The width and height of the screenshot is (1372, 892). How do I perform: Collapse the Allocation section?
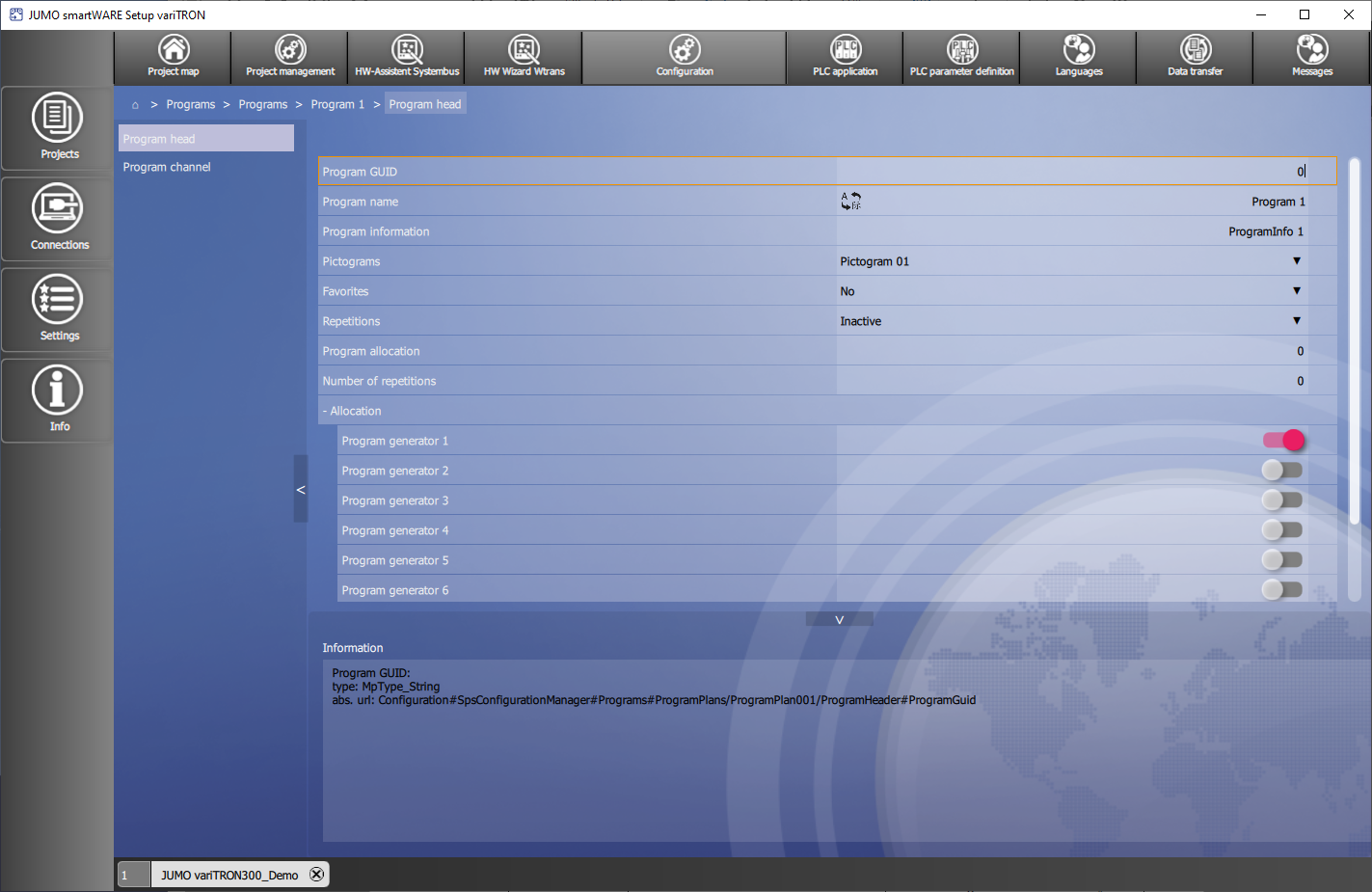(x=352, y=411)
